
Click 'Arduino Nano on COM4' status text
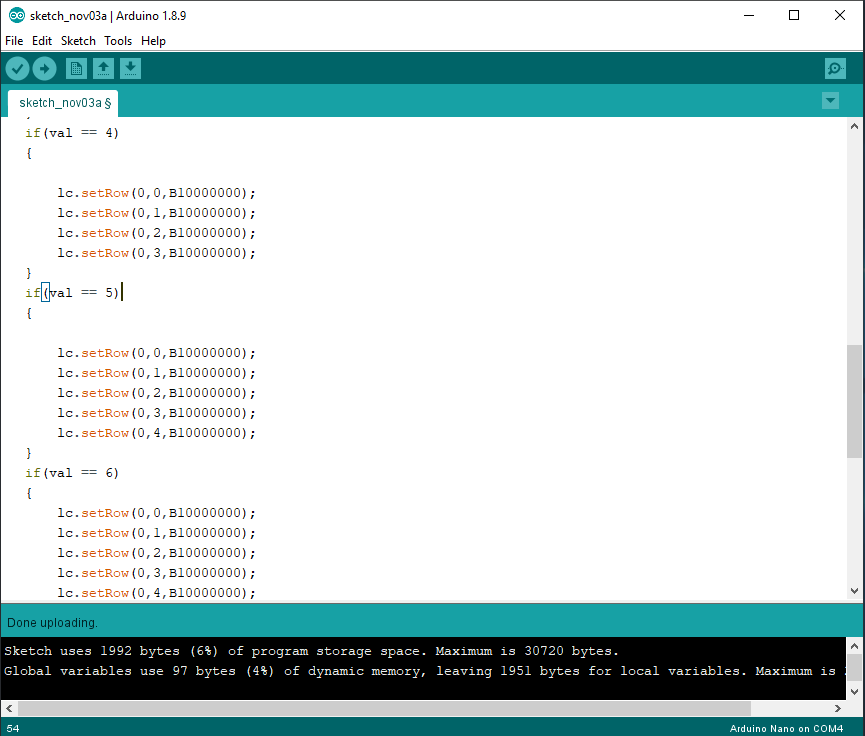click(x=786, y=729)
